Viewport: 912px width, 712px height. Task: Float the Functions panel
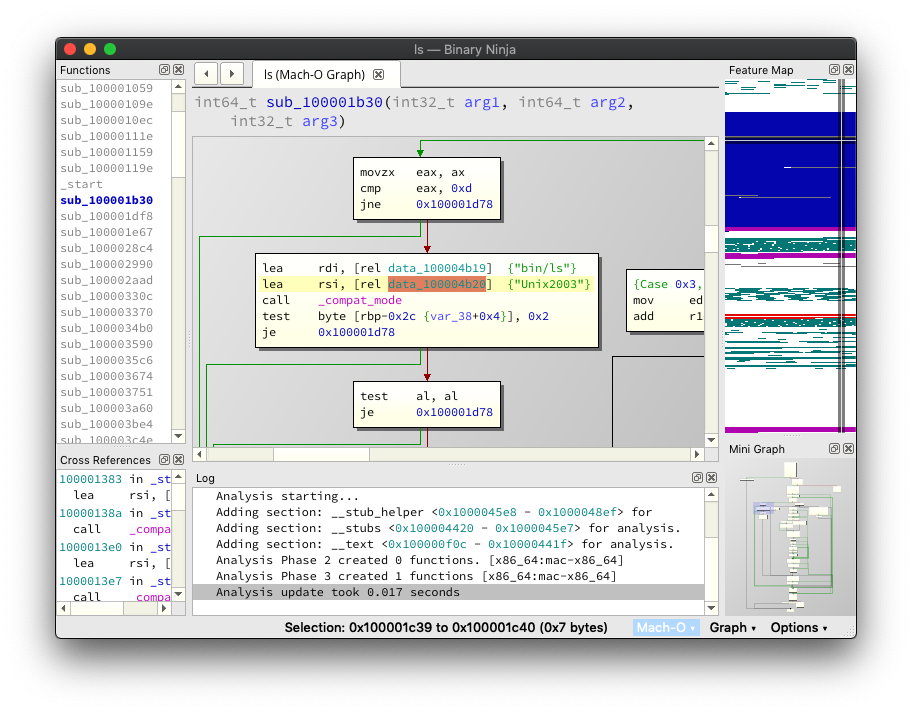point(164,70)
